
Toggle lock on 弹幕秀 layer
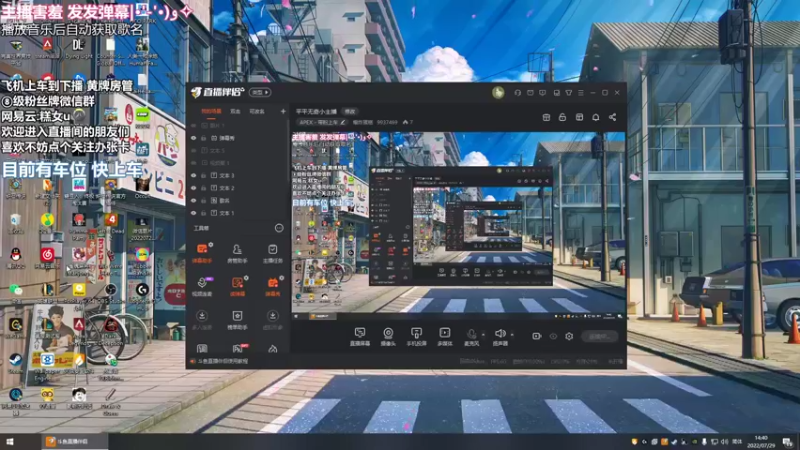[203, 138]
